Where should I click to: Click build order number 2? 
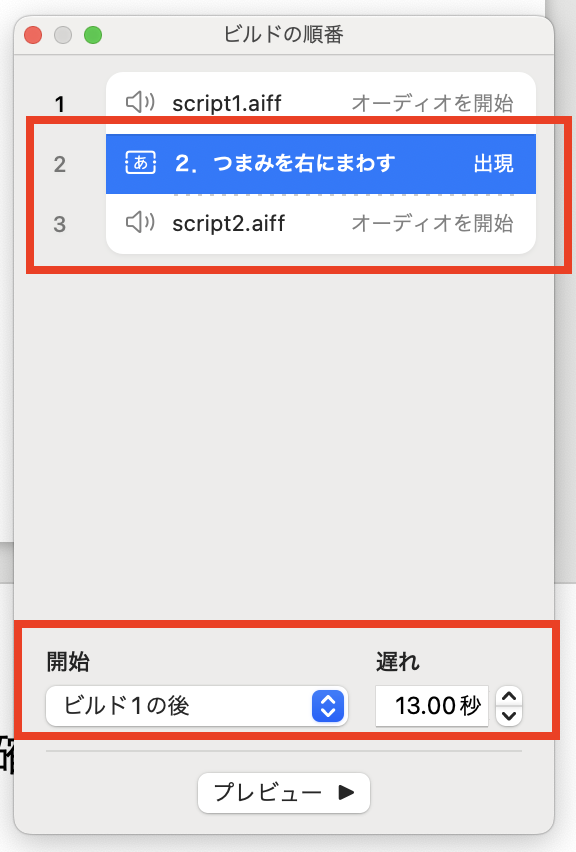point(60,164)
